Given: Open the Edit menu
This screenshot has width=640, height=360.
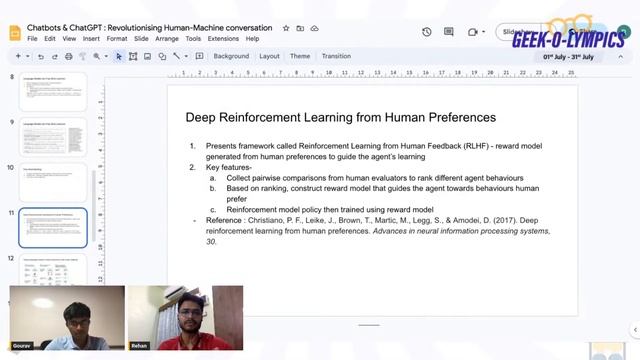Looking at the screenshot, I should click(x=50, y=39).
